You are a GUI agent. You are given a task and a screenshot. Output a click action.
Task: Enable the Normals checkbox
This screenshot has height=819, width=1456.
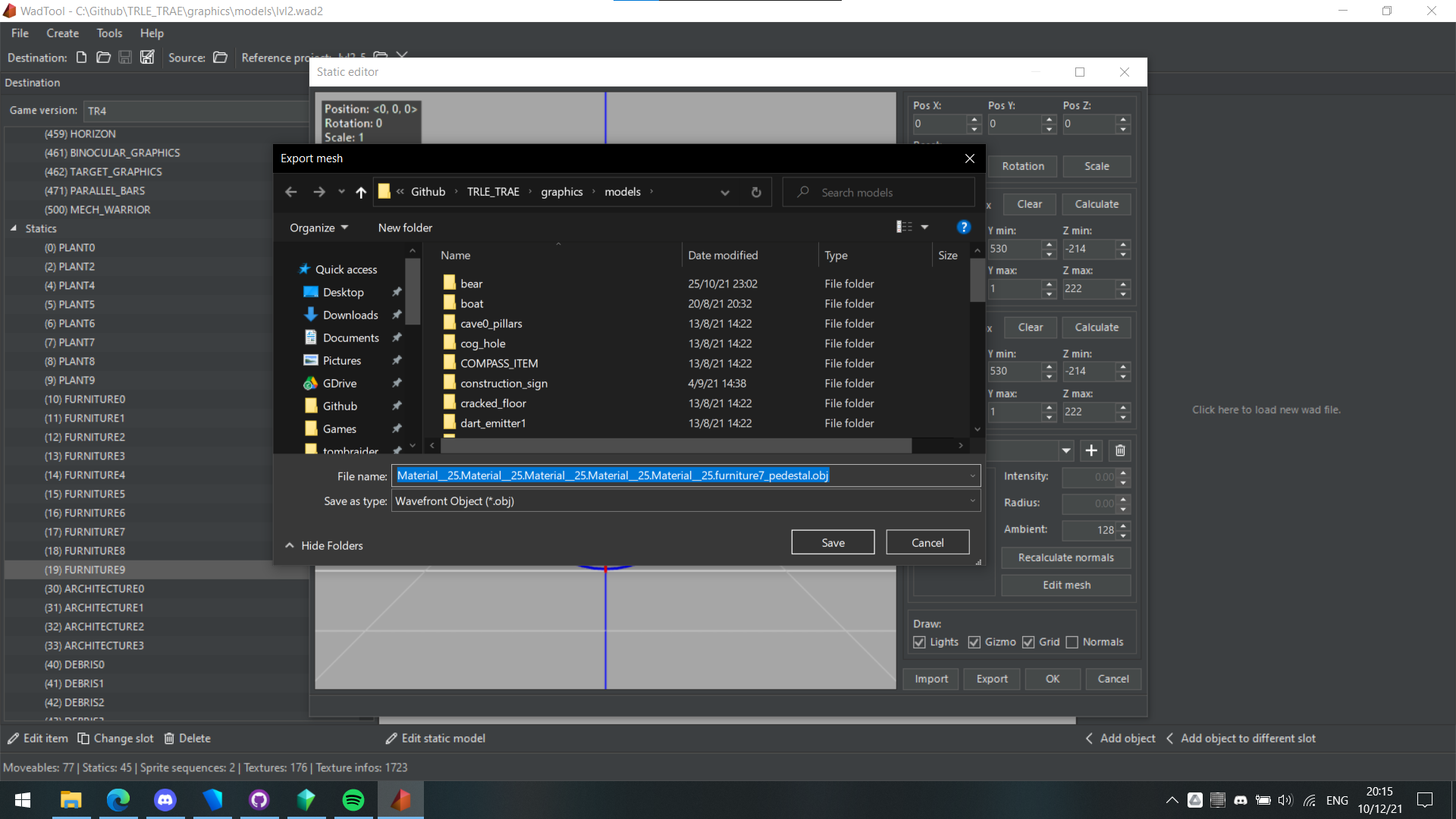[1073, 642]
